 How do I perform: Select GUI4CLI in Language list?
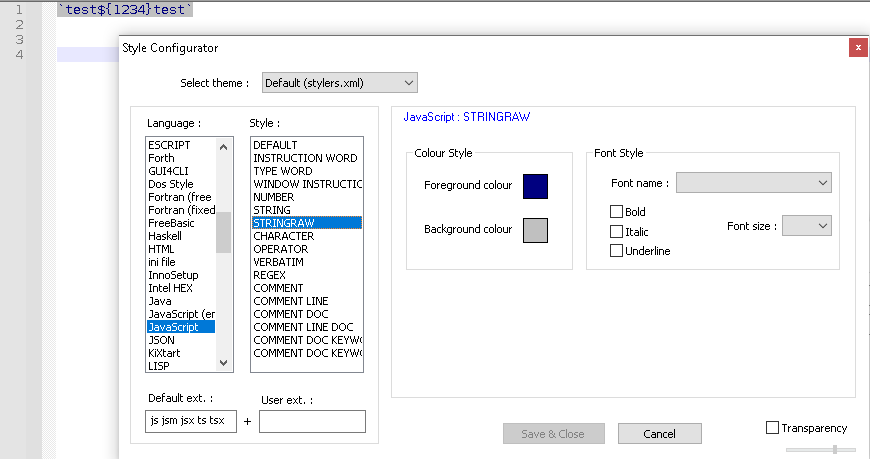(x=181, y=171)
